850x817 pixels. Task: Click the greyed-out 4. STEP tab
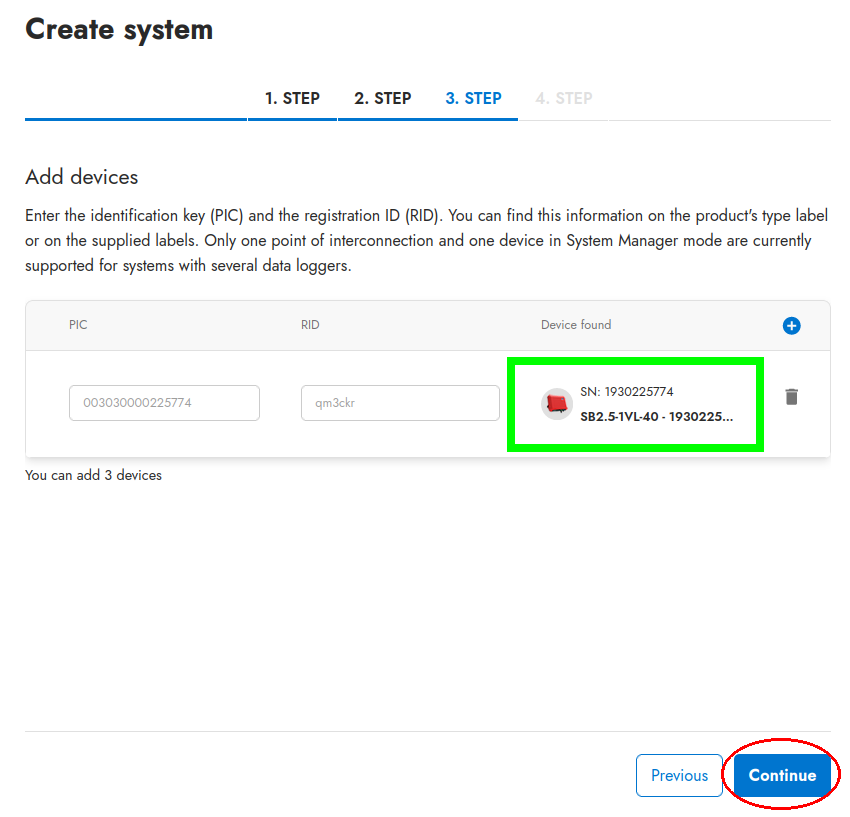(x=563, y=98)
